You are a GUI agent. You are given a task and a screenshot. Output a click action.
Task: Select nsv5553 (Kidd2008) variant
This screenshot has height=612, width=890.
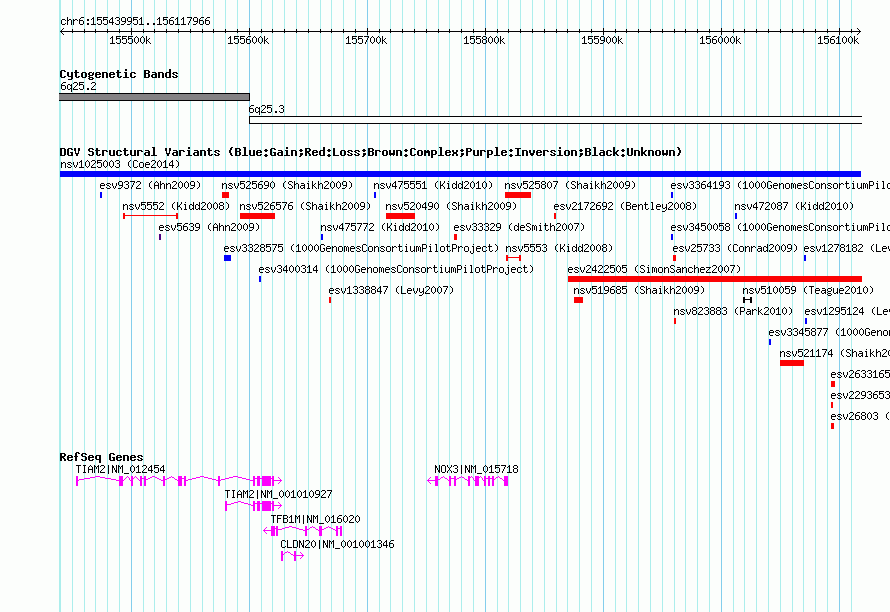point(560,248)
